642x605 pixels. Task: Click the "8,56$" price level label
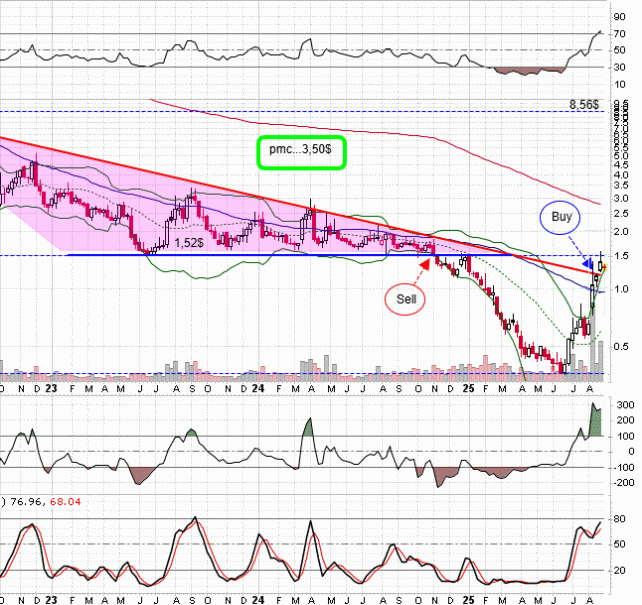click(x=584, y=105)
